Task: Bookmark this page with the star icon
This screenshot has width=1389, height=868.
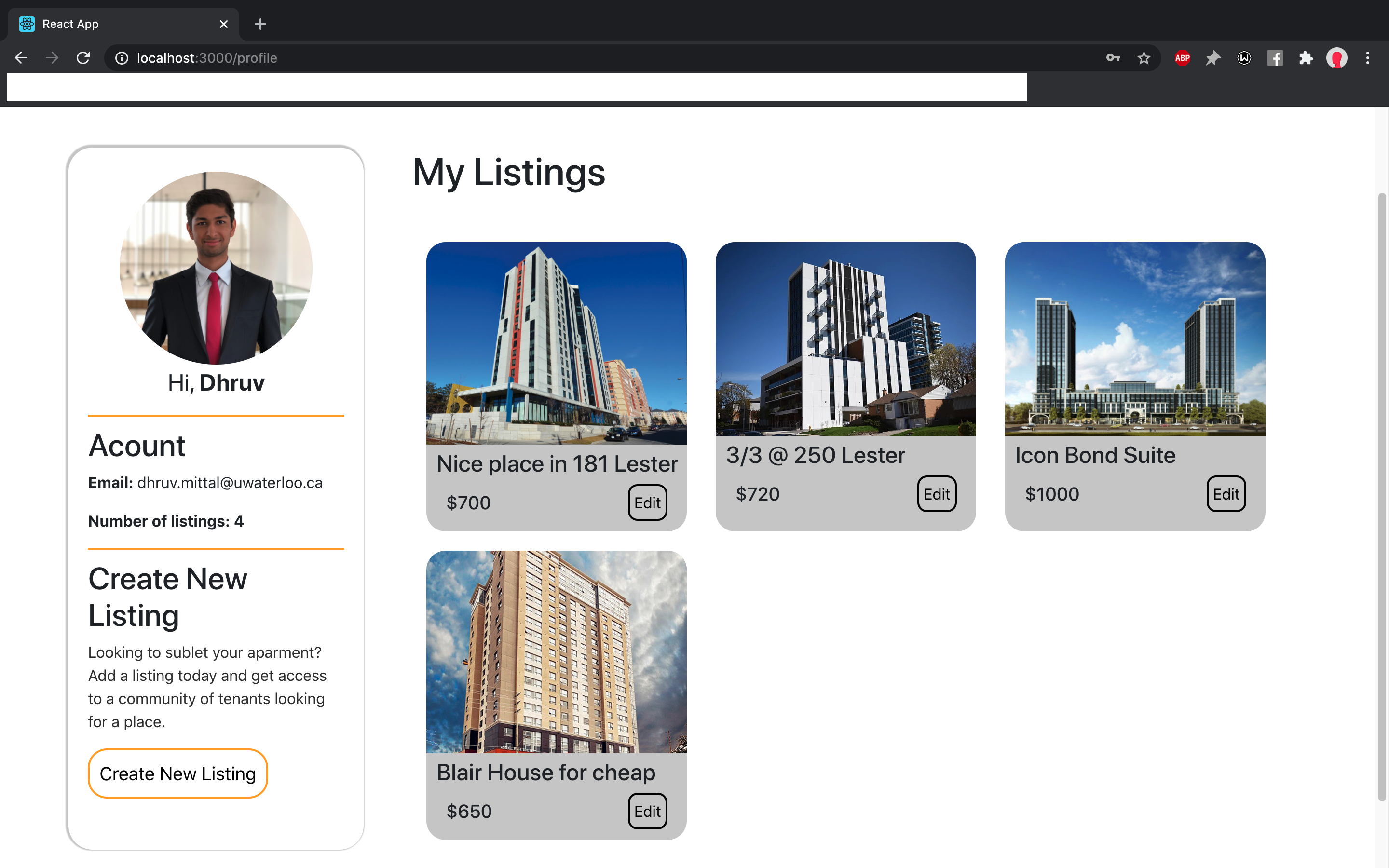Action: point(1144,58)
